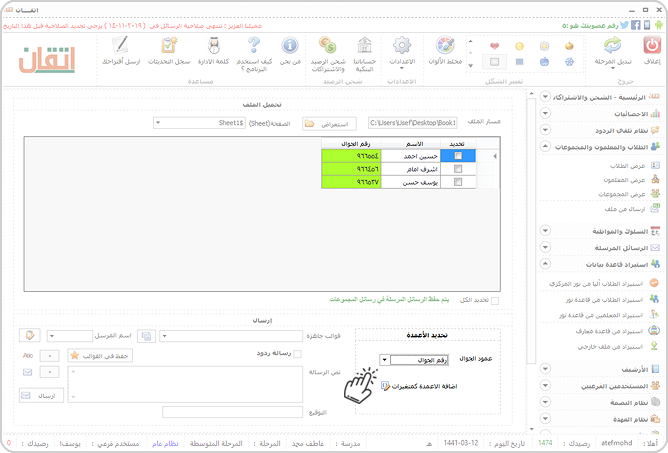The width and height of the screenshot is (668, 453).
Task: Open the About Us (من نحن) info icon
Action: coord(290,45)
